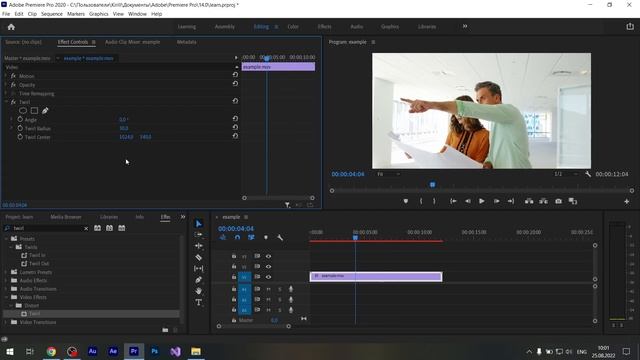Switch to the Color workspace
This screenshot has width=640, height=360.
[293, 27]
